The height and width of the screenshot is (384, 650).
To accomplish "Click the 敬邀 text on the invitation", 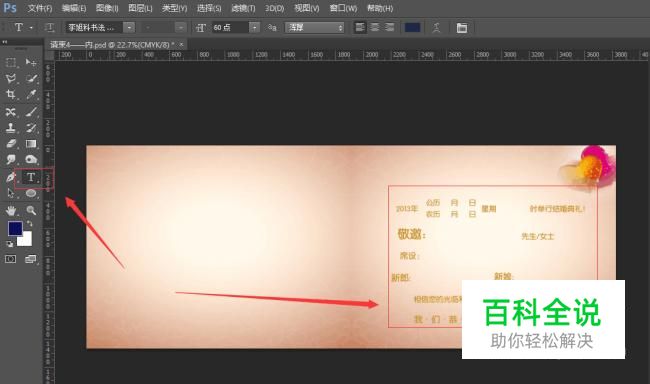I will [x=411, y=234].
